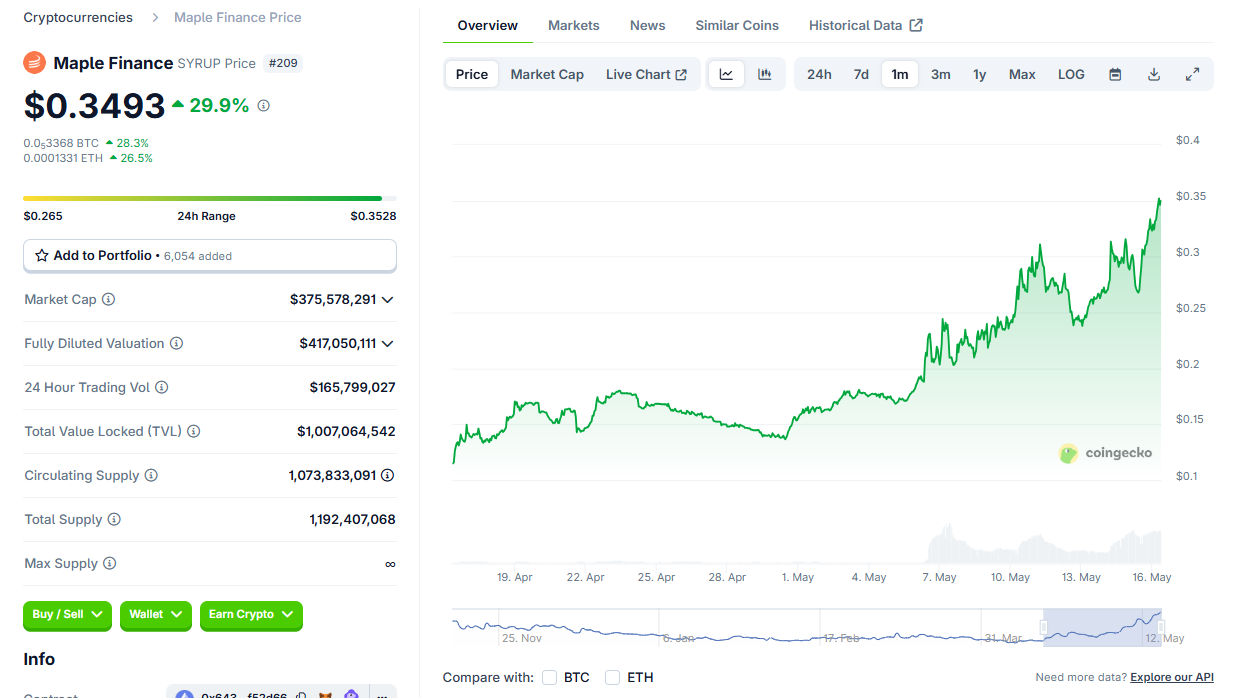Open the Historical Data tab
Image resolution: width=1253 pixels, height=698 pixels.
click(866, 25)
